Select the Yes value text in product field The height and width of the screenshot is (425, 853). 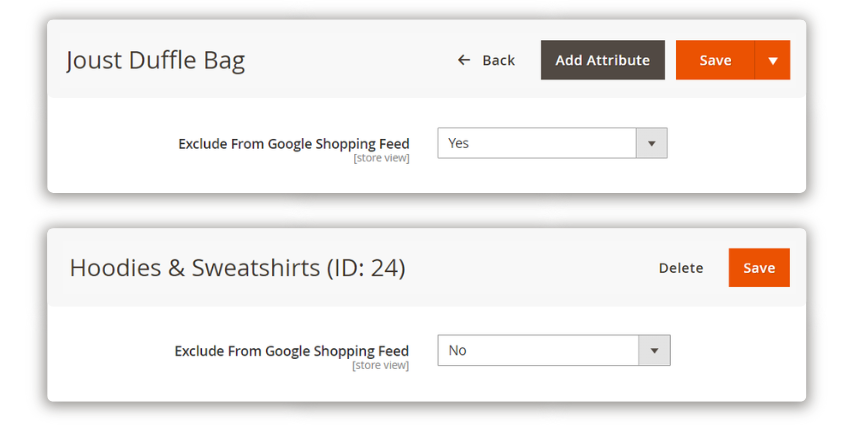coord(458,143)
